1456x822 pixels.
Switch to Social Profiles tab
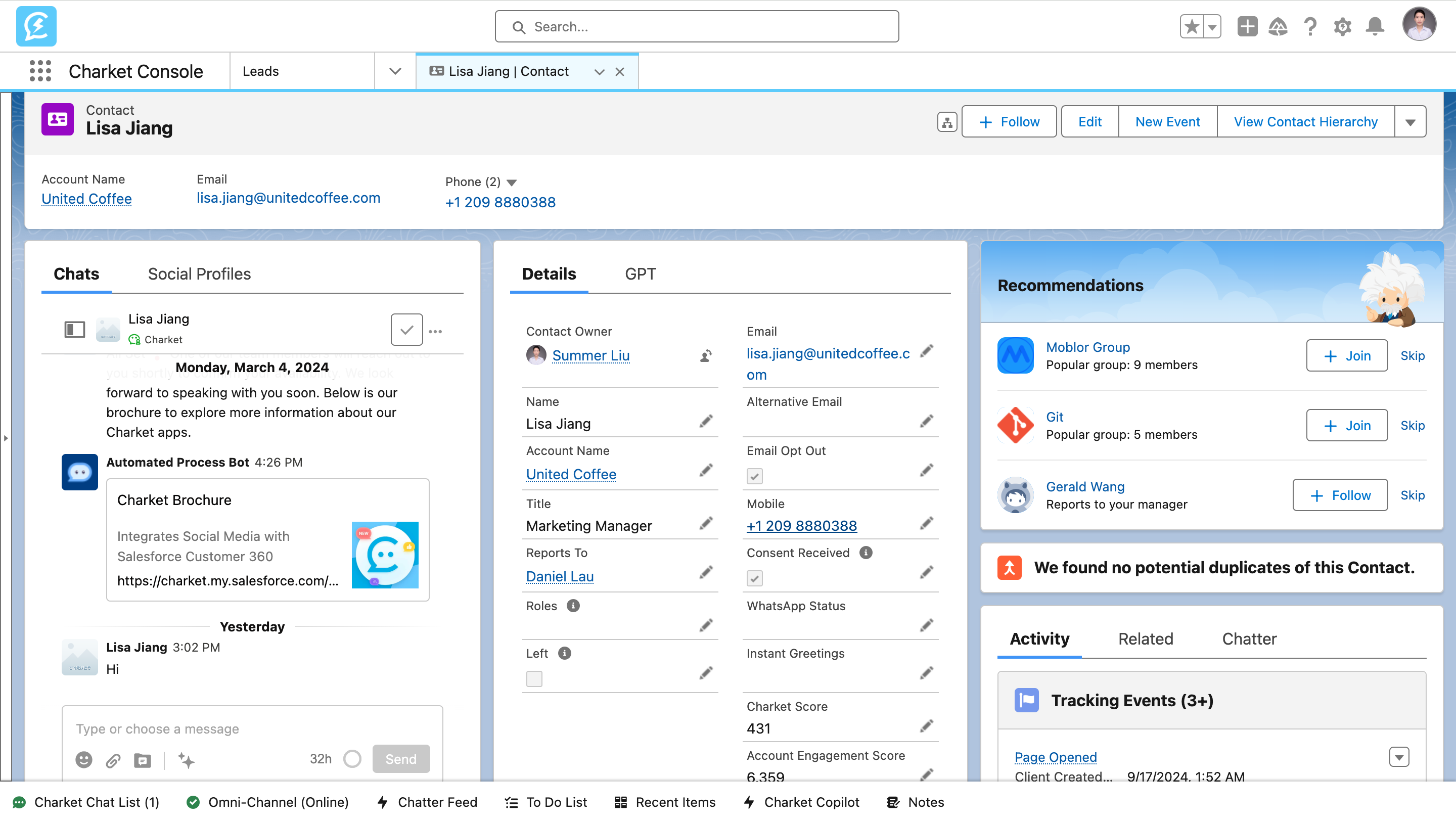200,273
